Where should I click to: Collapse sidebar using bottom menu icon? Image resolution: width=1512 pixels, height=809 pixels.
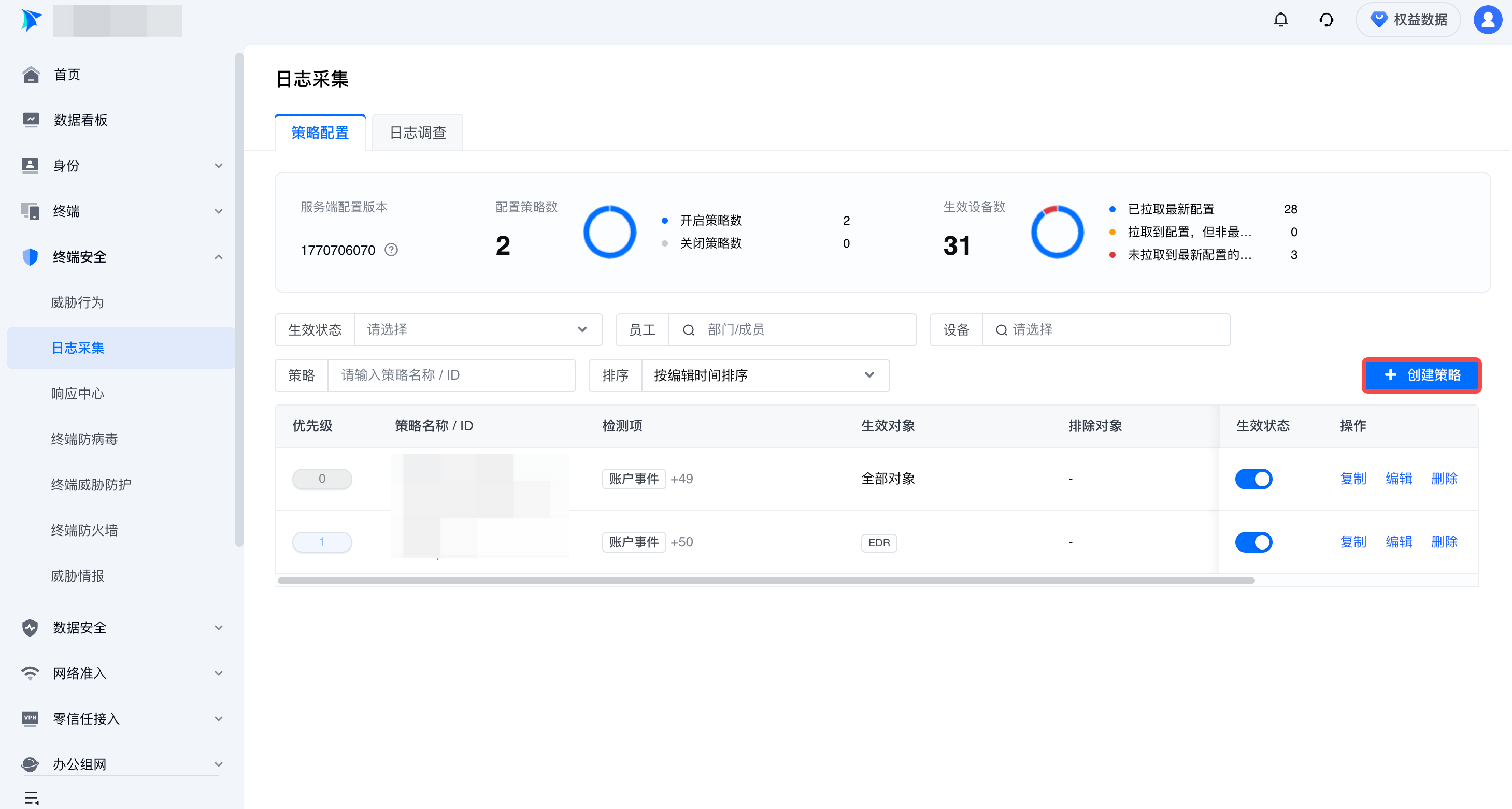(31, 797)
